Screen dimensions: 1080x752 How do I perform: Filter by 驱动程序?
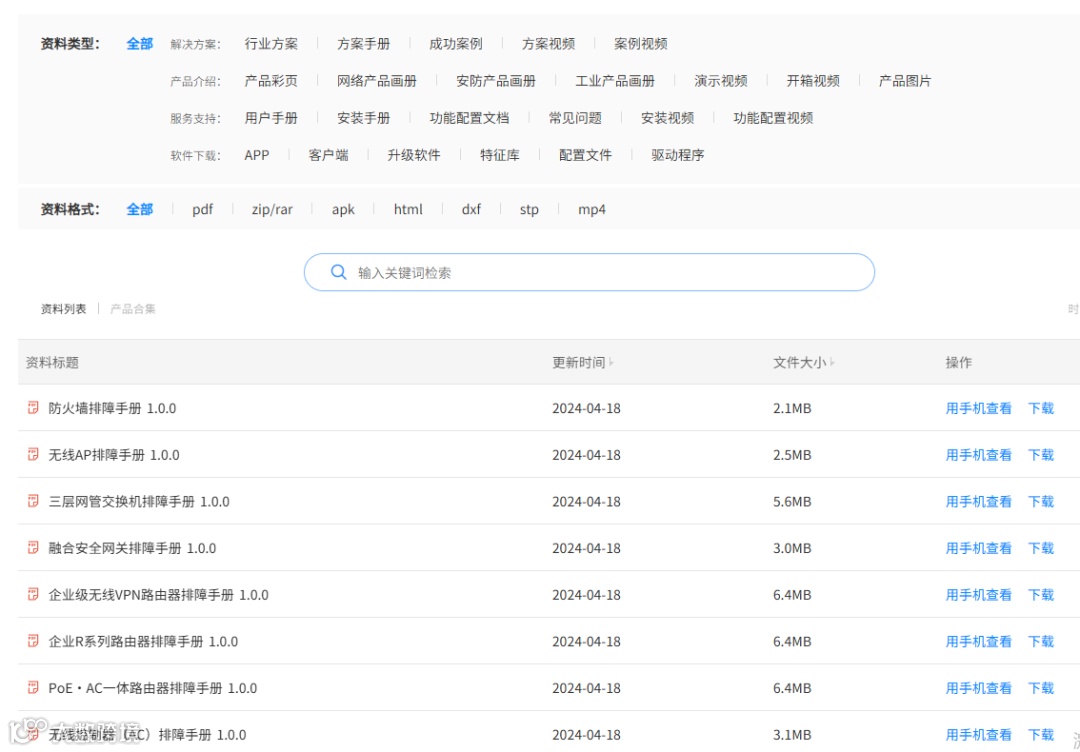click(678, 155)
